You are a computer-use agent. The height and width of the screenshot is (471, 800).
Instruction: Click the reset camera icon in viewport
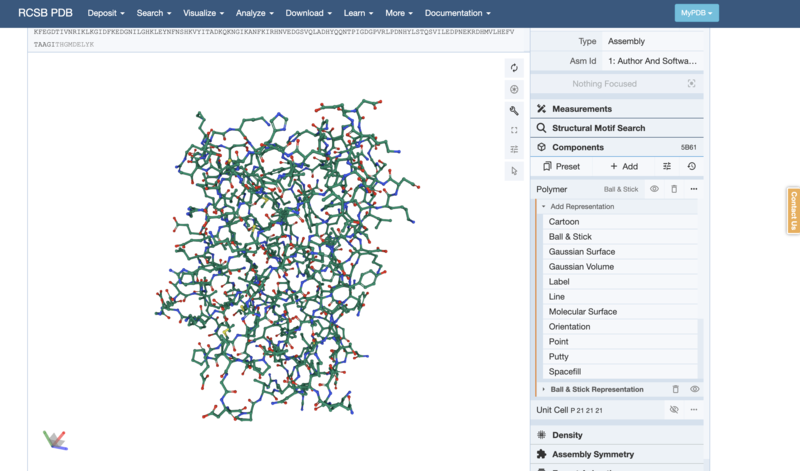click(x=514, y=68)
